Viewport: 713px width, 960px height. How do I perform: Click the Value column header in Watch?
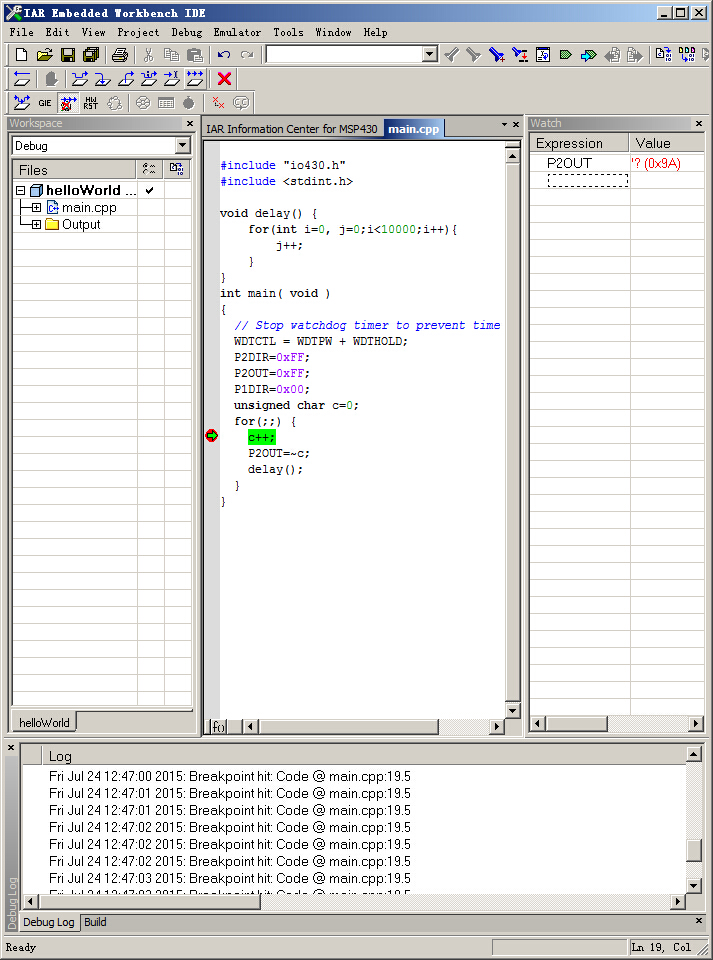point(667,143)
